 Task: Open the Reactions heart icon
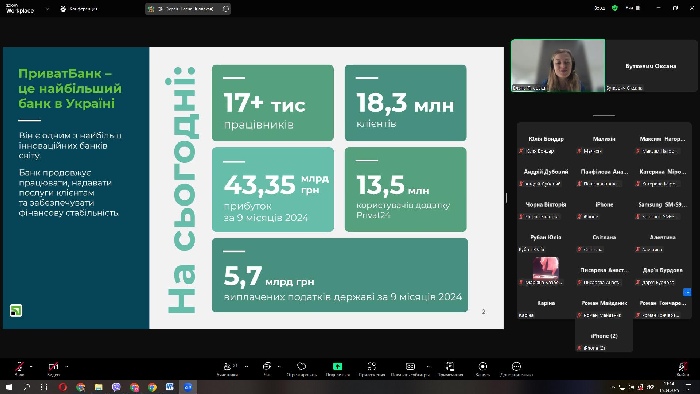click(x=301, y=367)
